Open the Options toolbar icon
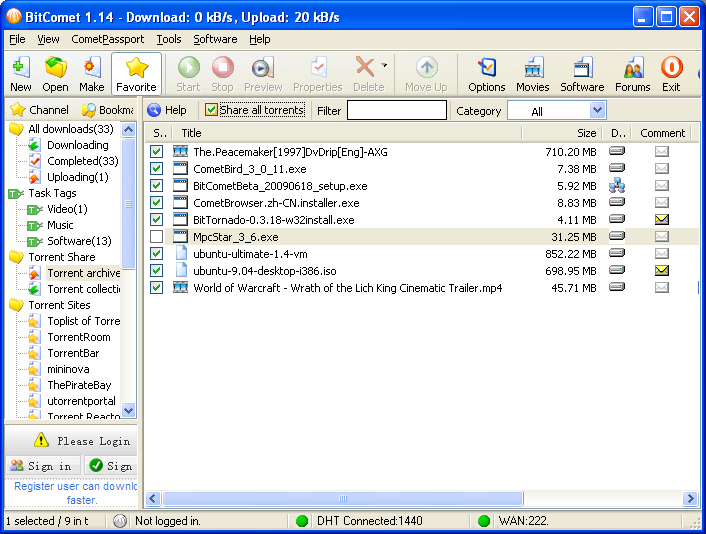The height and width of the screenshot is (534, 706). pos(487,74)
